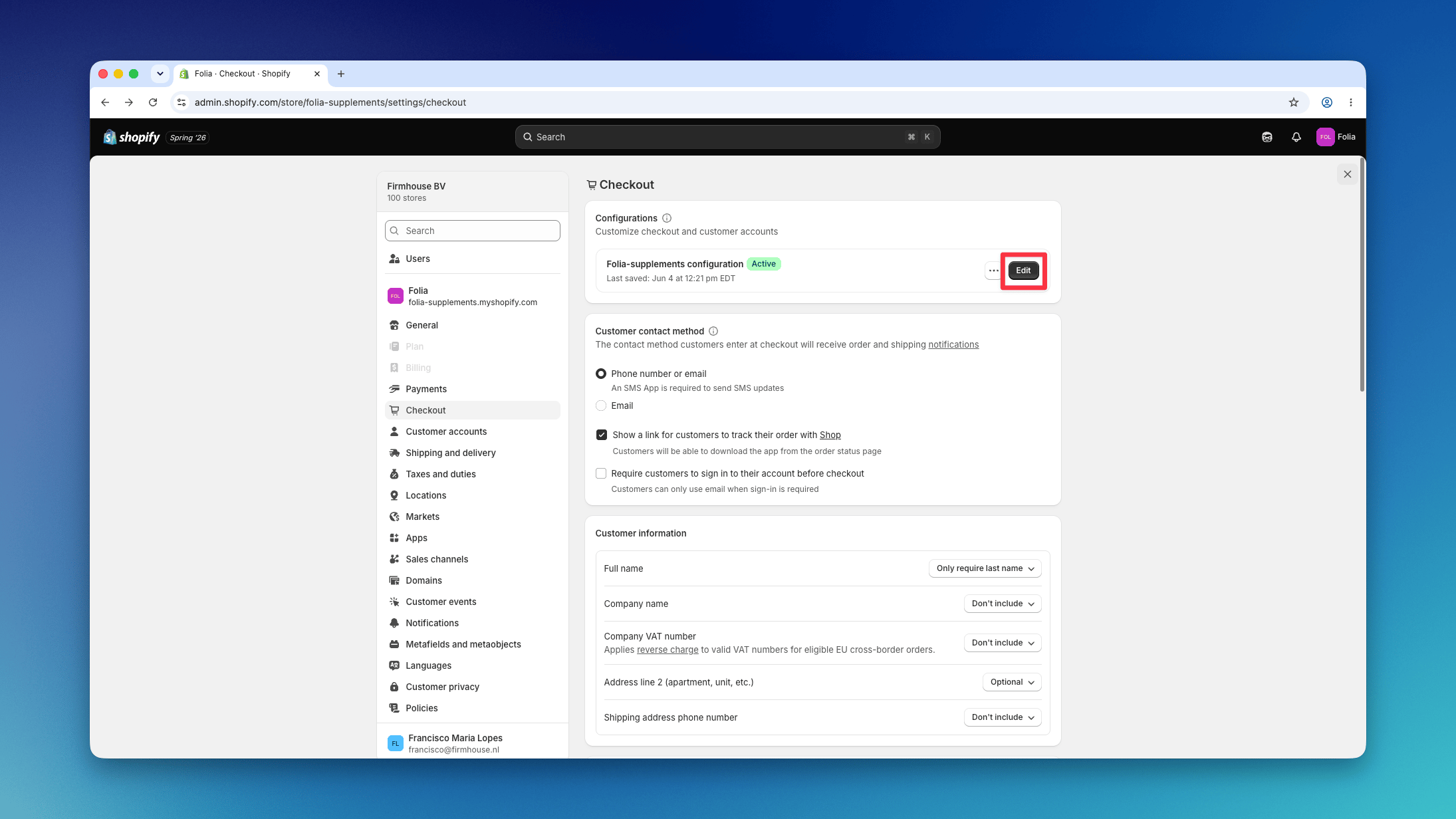Click the browser address bar URL
The image size is (1456, 819).
330,102
